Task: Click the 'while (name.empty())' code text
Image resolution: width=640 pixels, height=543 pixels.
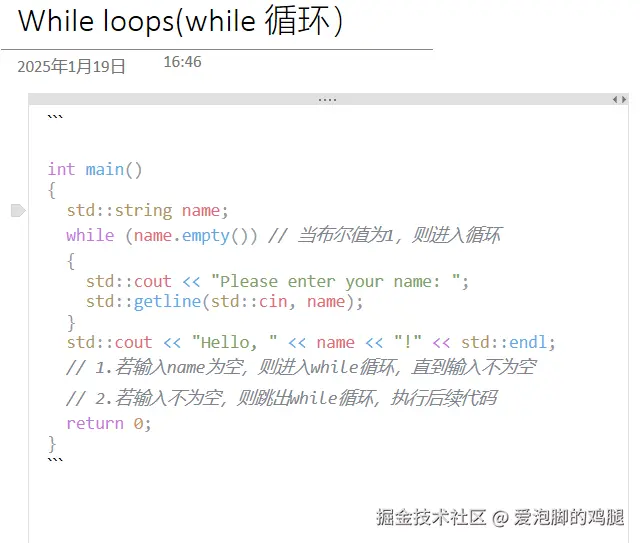Action: (x=162, y=236)
